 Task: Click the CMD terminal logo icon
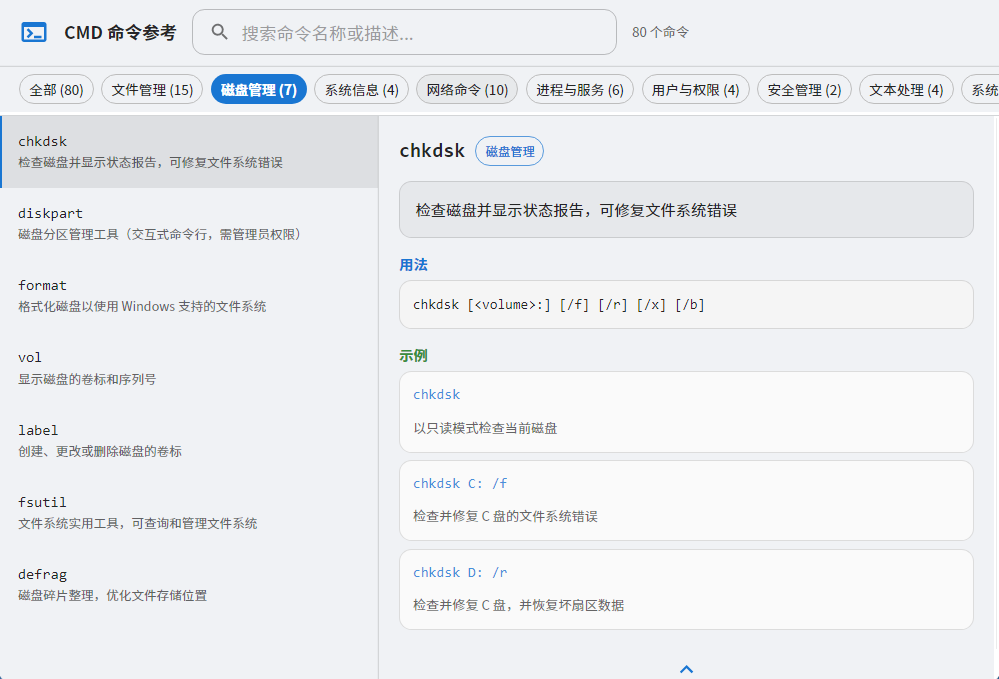pyautogui.click(x=34, y=32)
